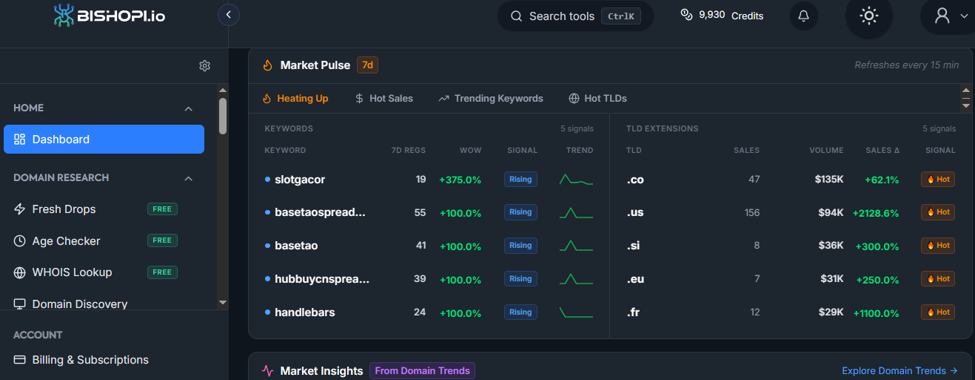
Task: Open WHOIS Lookup tool
Action: (x=72, y=272)
